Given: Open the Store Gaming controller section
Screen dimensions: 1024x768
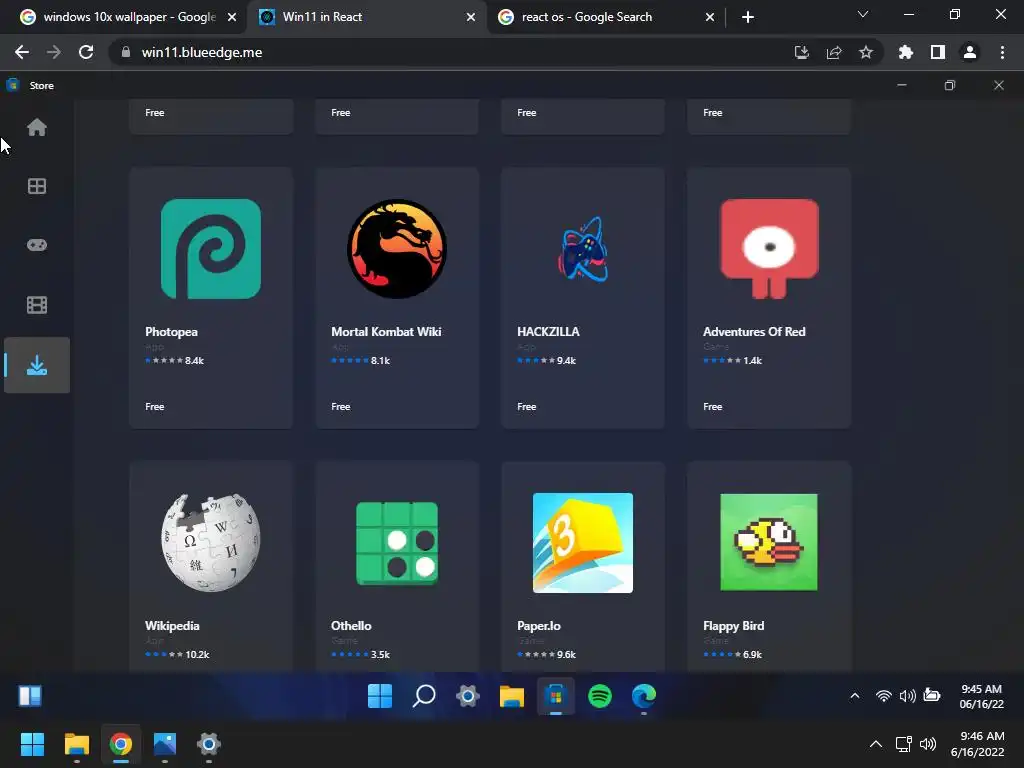Looking at the screenshot, I should tap(37, 245).
